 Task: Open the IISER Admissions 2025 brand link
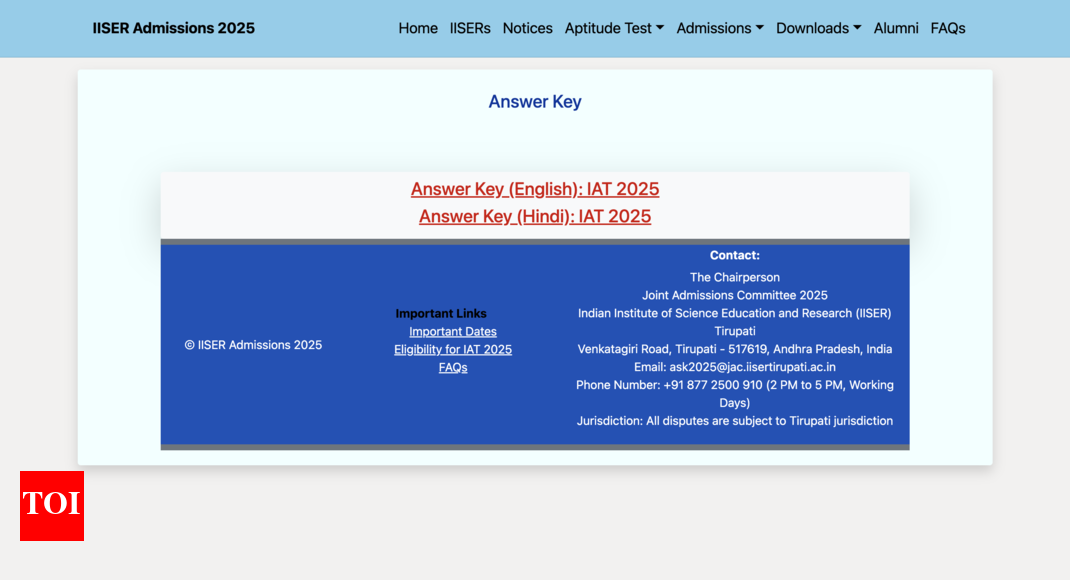(173, 28)
